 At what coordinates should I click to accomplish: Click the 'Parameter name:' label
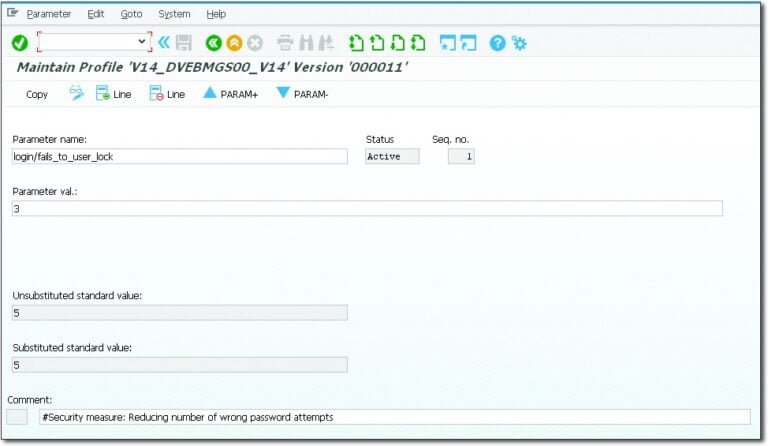point(49,140)
